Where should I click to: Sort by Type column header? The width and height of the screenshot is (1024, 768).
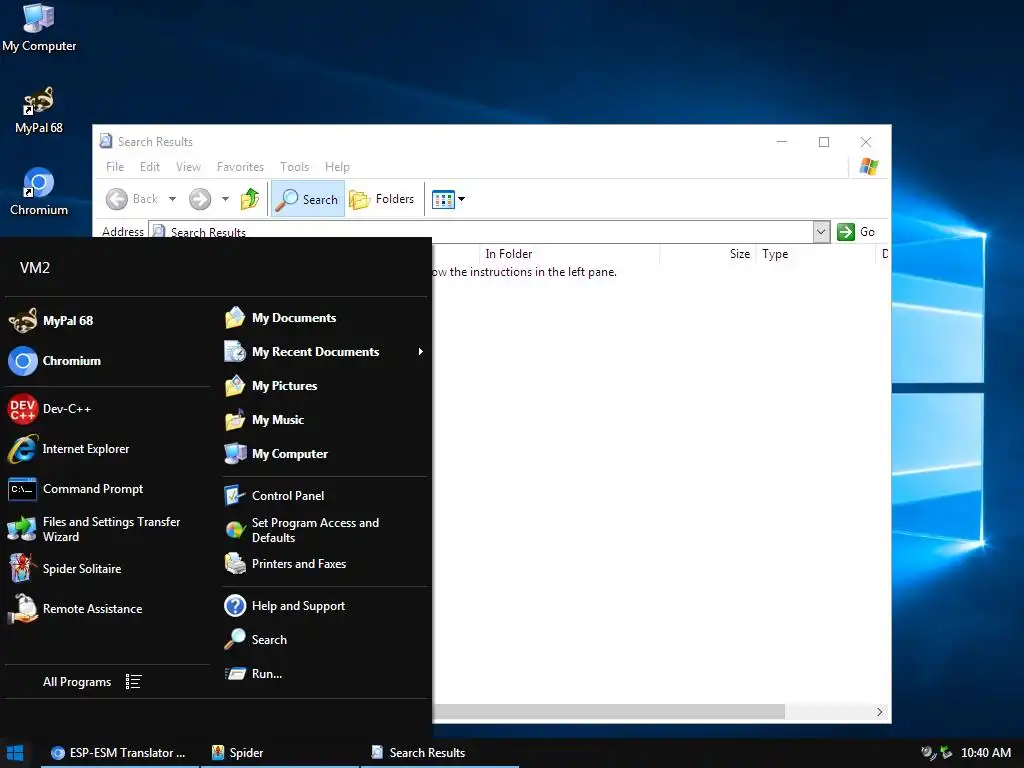[x=815, y=254]
